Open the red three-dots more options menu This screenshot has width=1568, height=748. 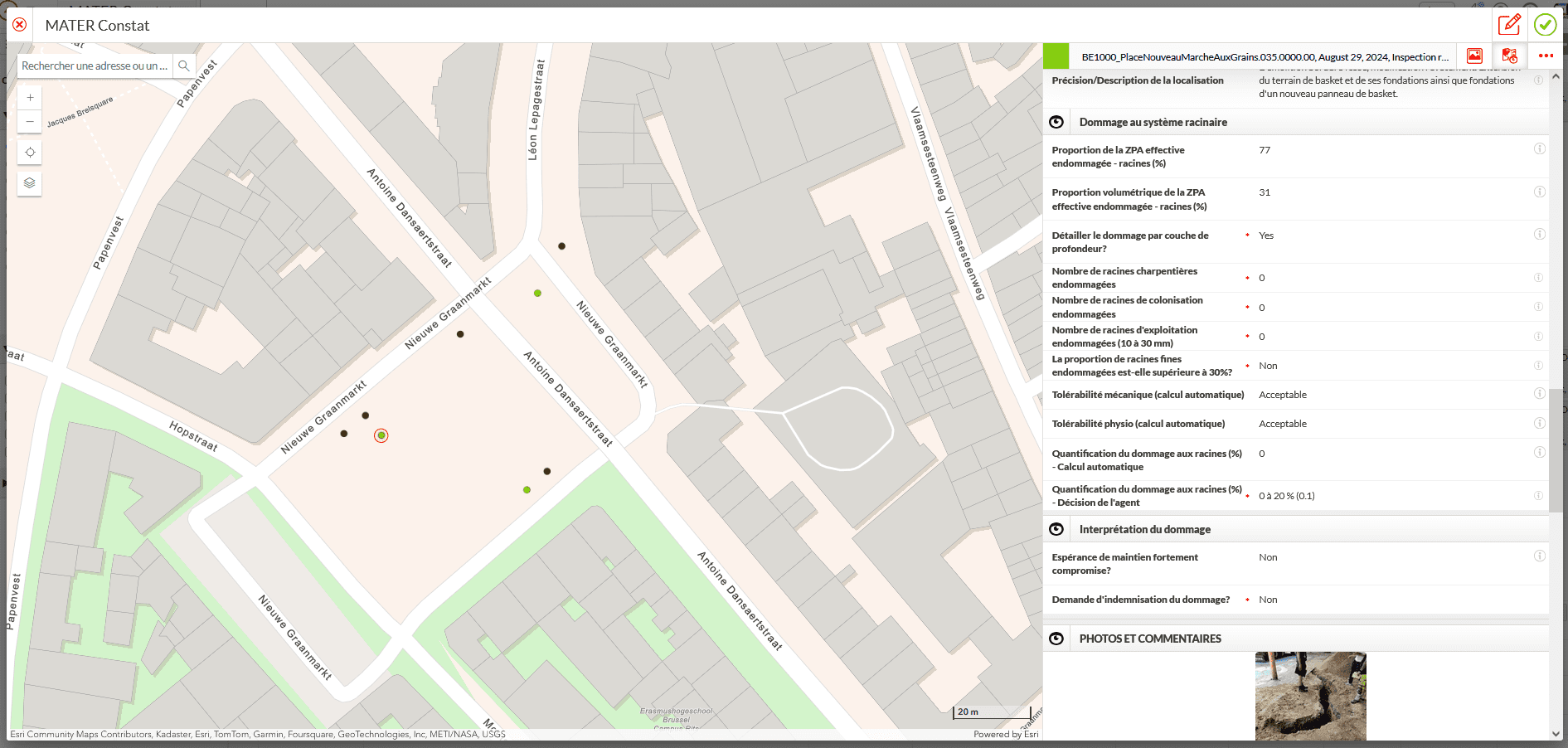coord(1546,56)
